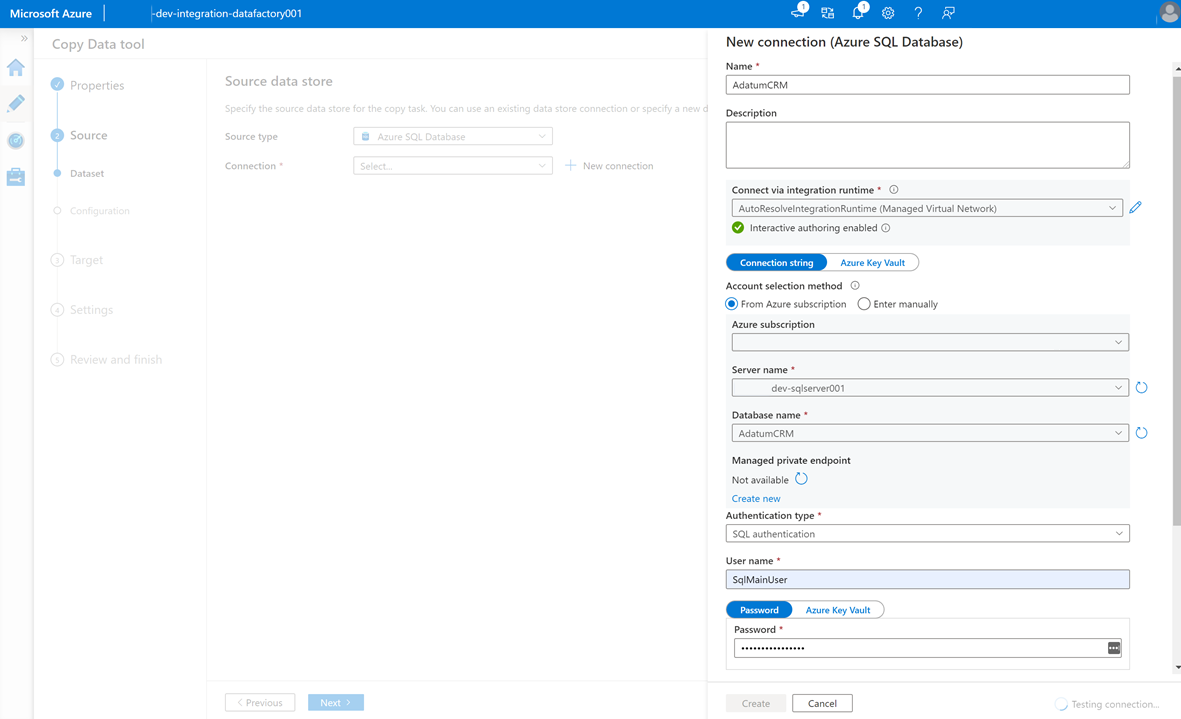Click Microsoft Azure header title
The width and height of the screenshot is (1181, 719).
click(50, 14)
